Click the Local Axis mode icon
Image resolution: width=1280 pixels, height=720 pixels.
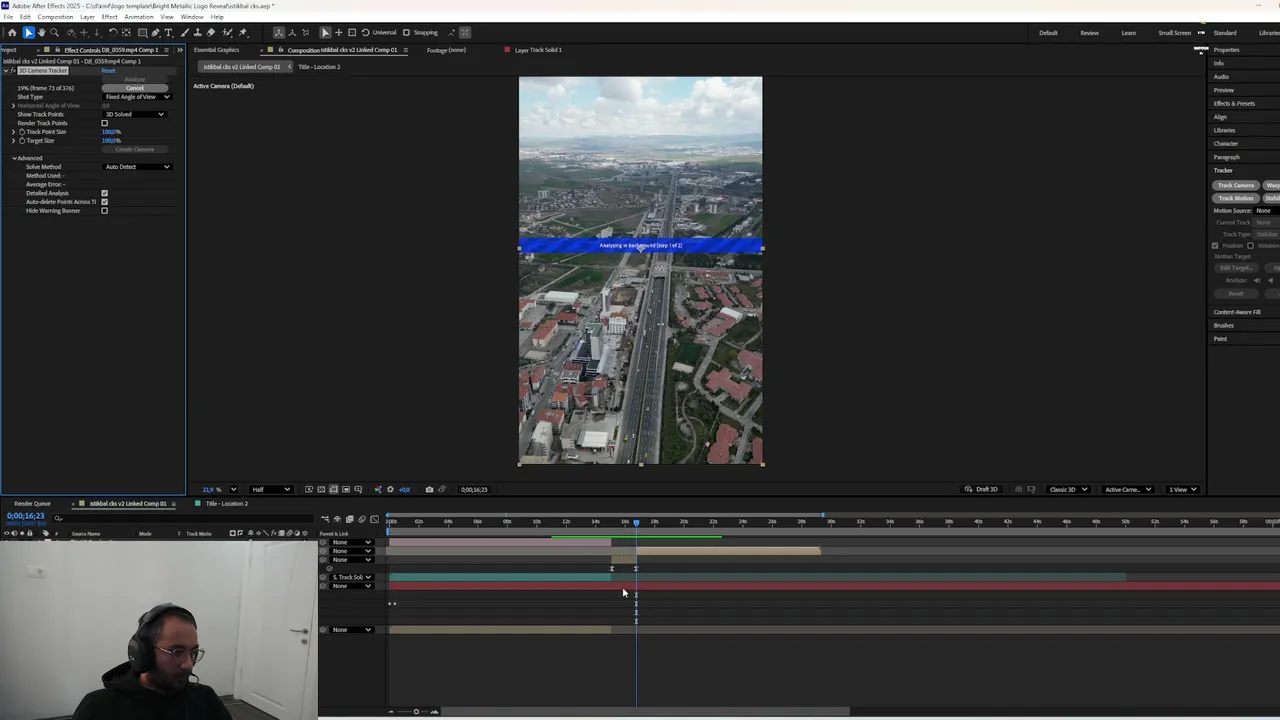pos(279,32)
